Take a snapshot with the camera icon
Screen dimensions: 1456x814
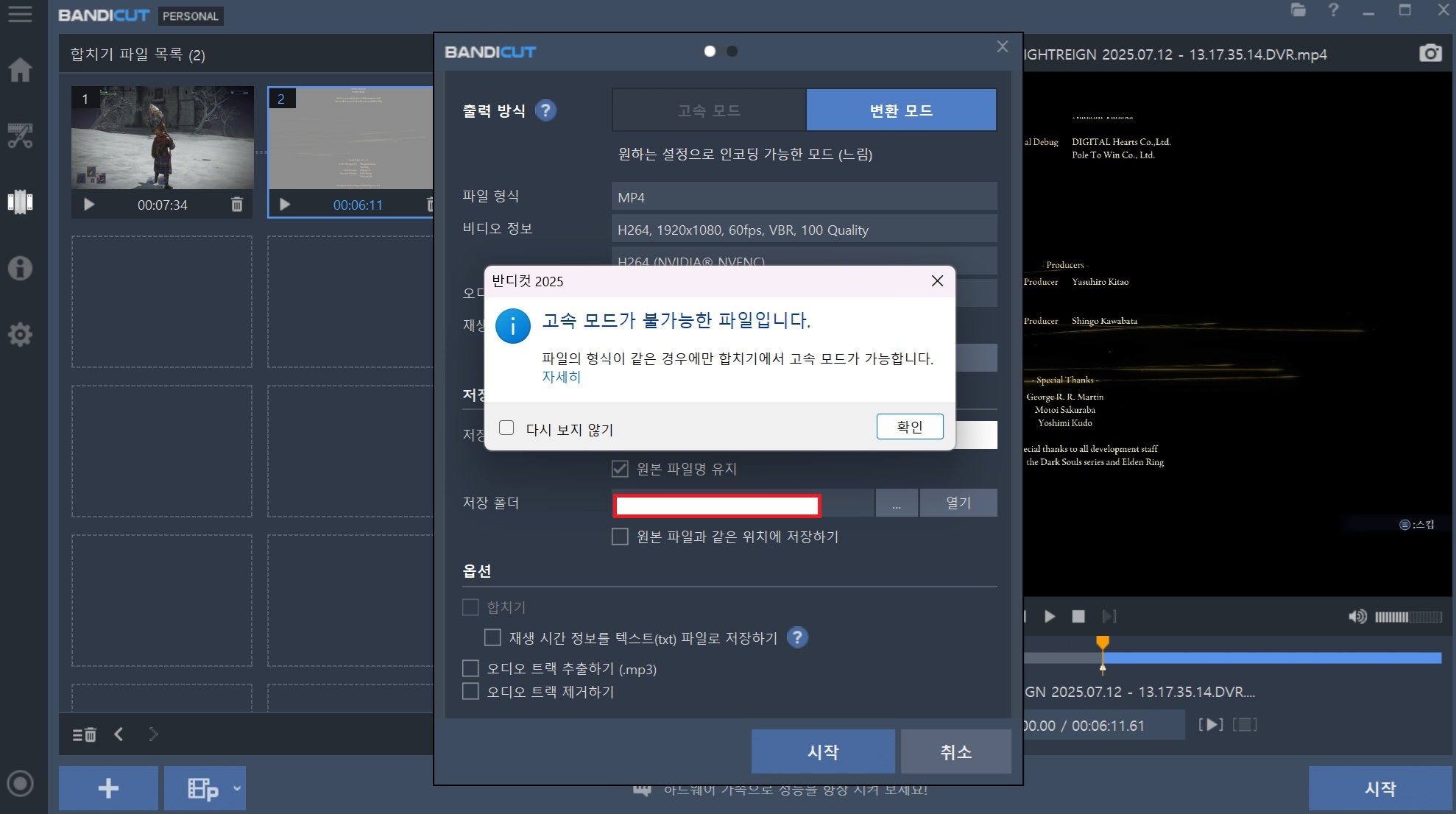pyautogui.click(x=1430, y=53)
